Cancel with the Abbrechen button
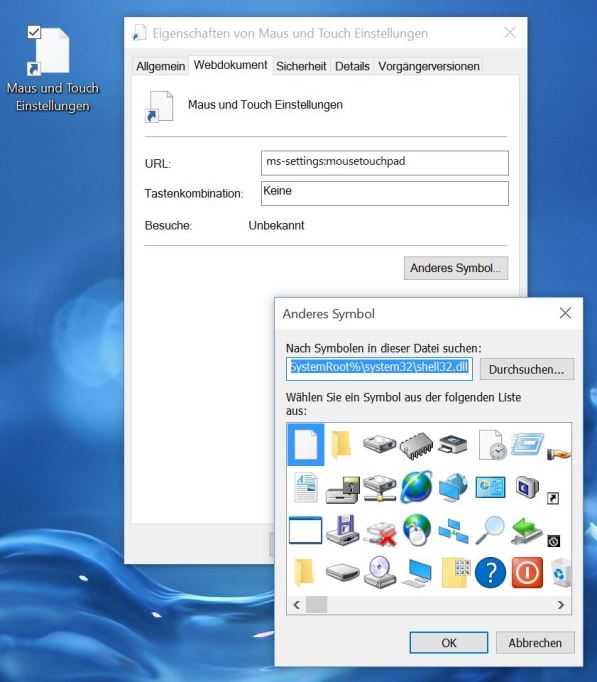 click(x=535, y=643)
